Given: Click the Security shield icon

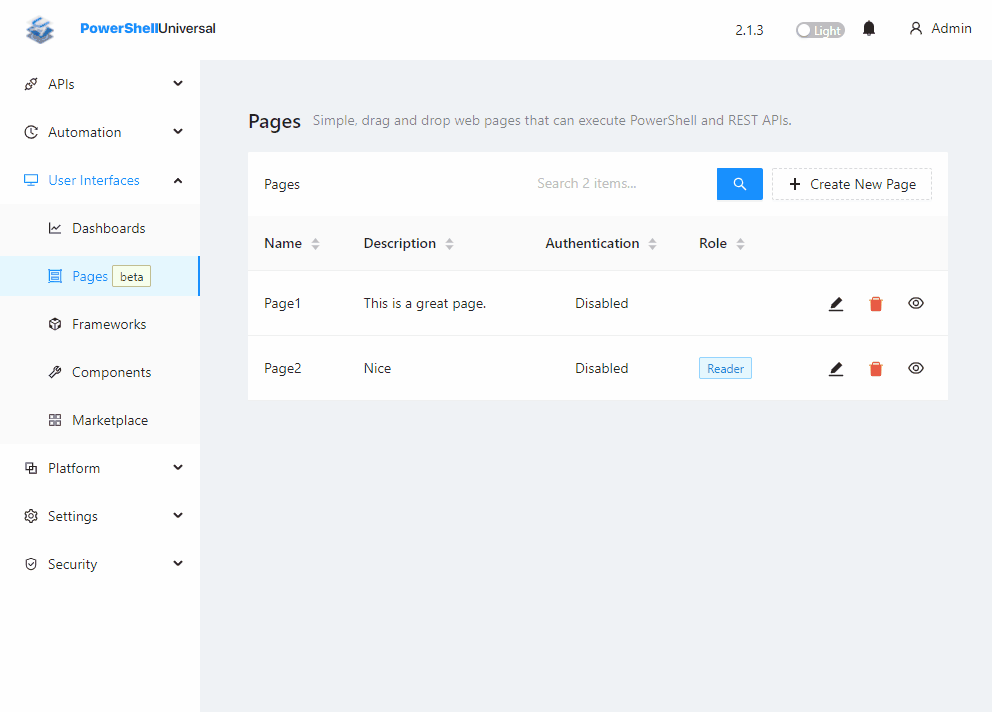Looking at the screenshot, I should (30, 564).
